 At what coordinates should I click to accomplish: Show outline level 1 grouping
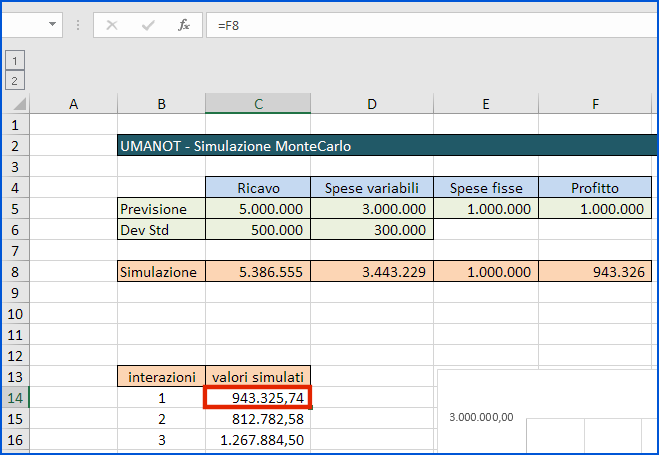pos(15,61)
